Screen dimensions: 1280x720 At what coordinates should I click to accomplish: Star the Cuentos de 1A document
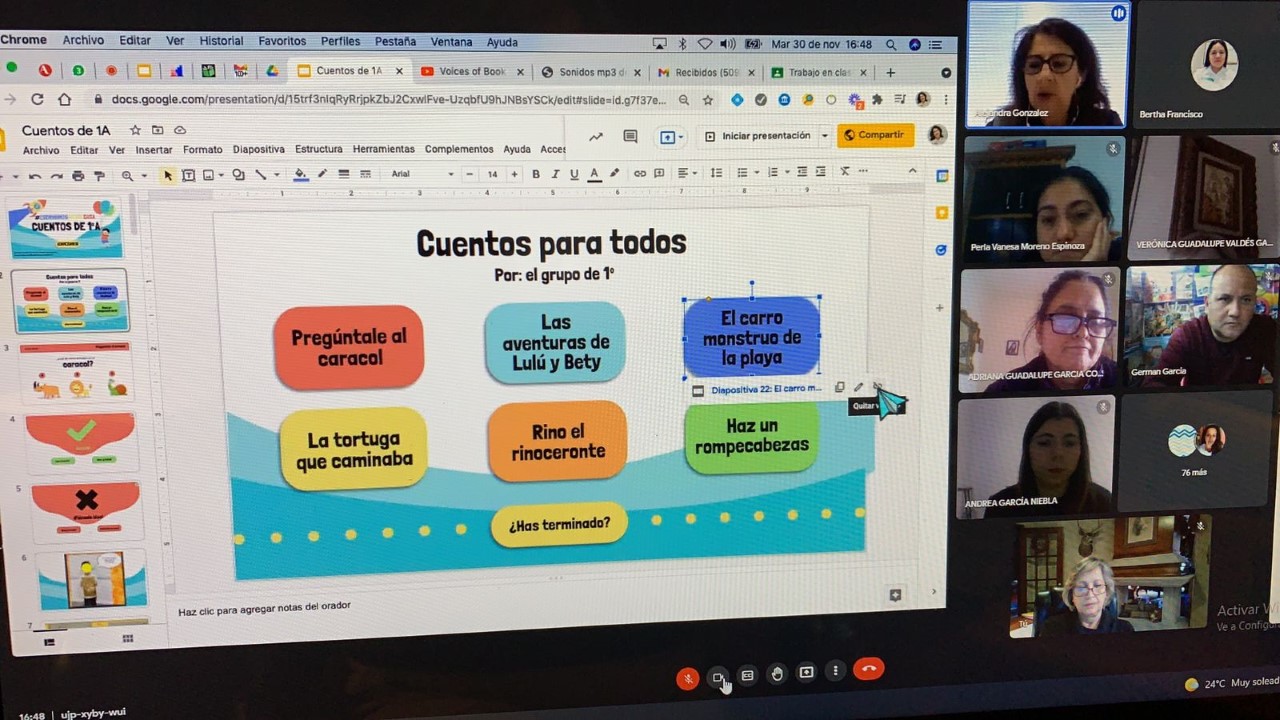[134, 131]
